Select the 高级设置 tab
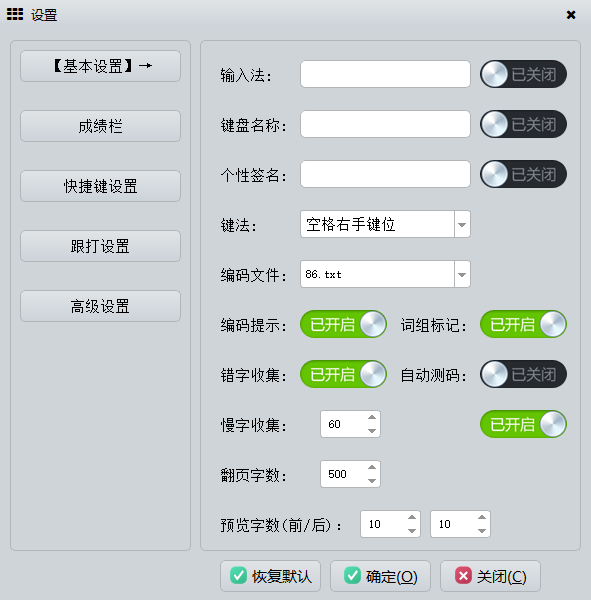This screenshot has height=600, width=591. tap(100, 306)
